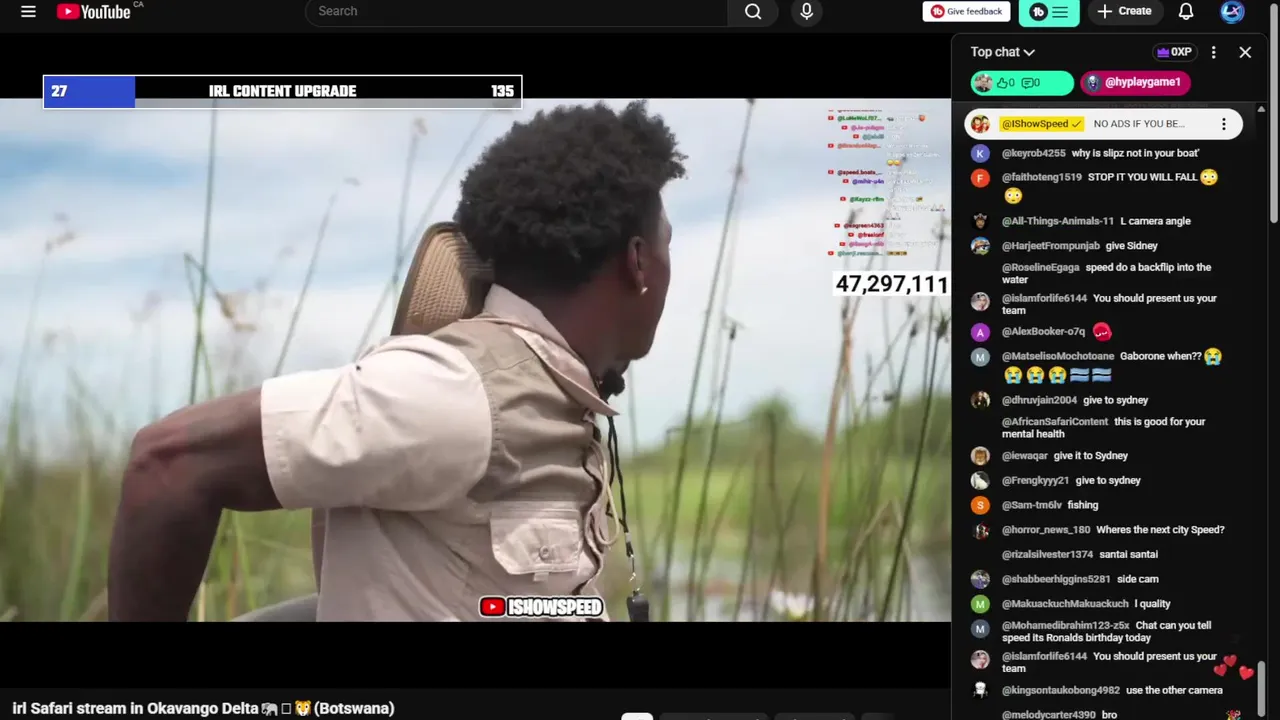Select message 'speed do a backflip into the water'
The height and width of the screenshot is (720, 1280).
(x=1106, y=274)
